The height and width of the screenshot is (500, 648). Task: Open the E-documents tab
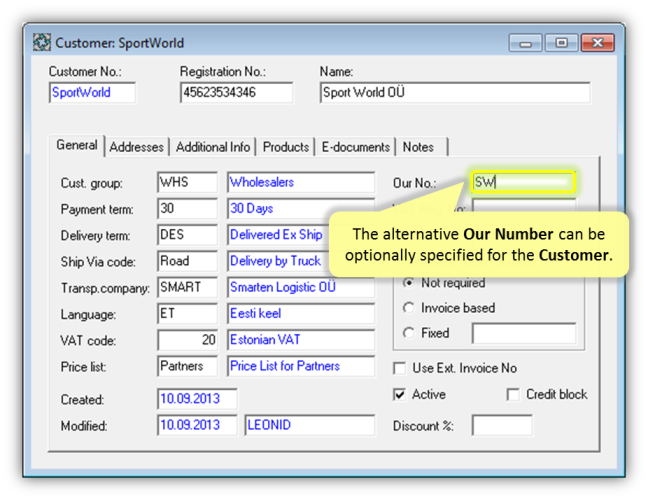click(x=355, y=147)
